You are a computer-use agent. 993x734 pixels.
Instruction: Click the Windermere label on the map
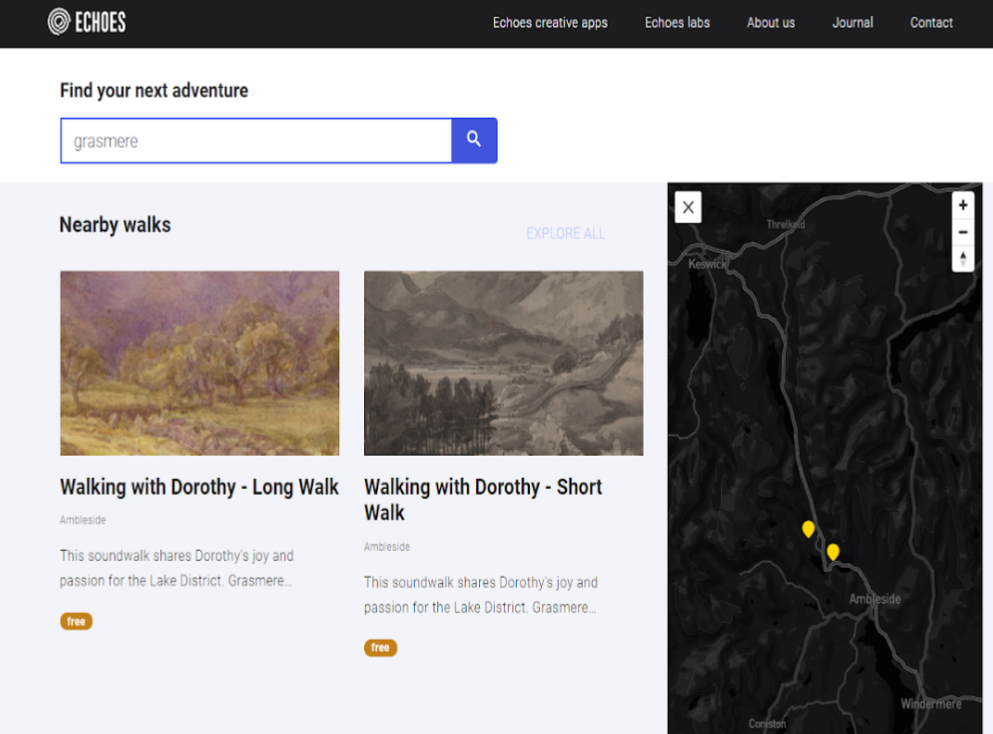coord(931,704)
